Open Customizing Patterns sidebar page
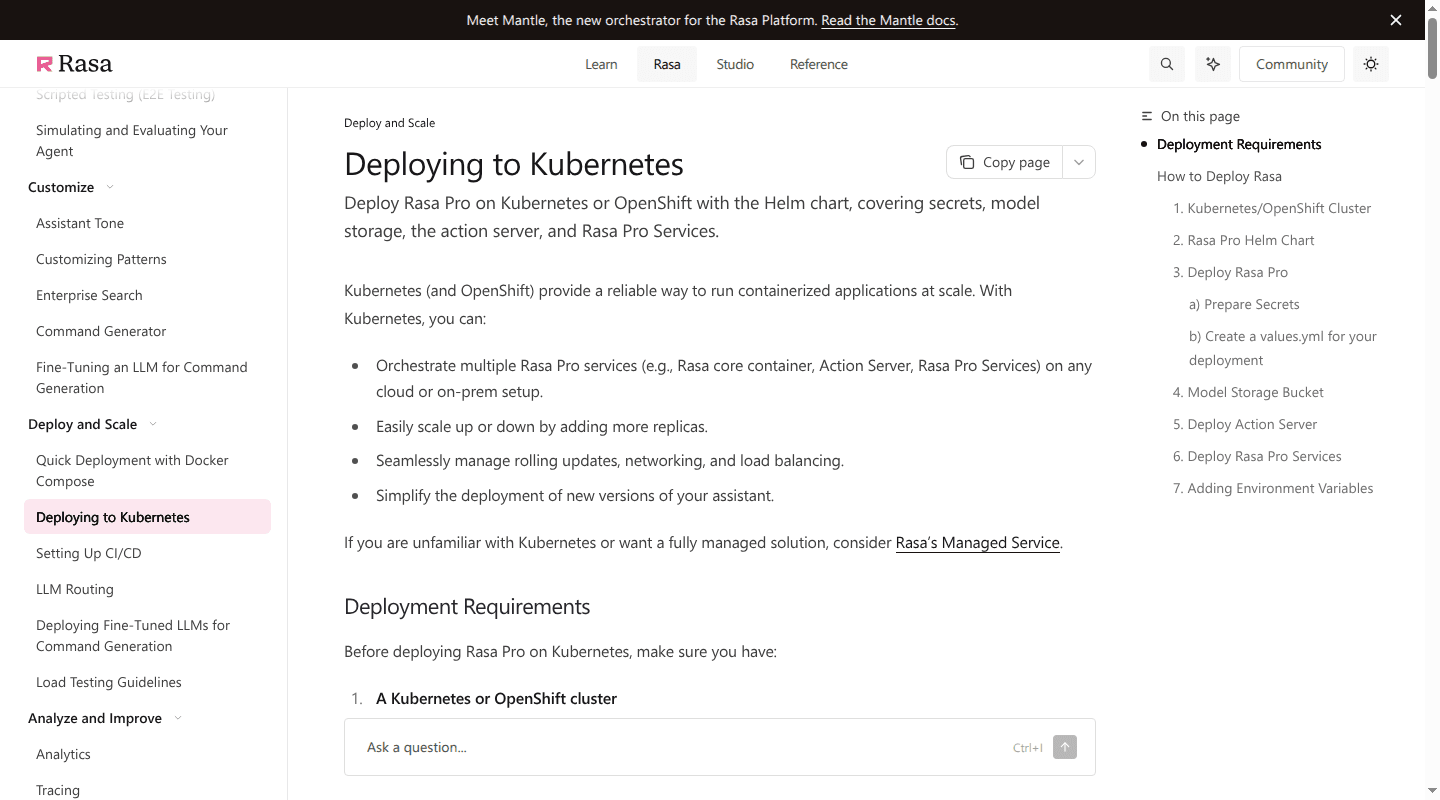The height and width of the screenshot is (800, 1440). (147, 259)
